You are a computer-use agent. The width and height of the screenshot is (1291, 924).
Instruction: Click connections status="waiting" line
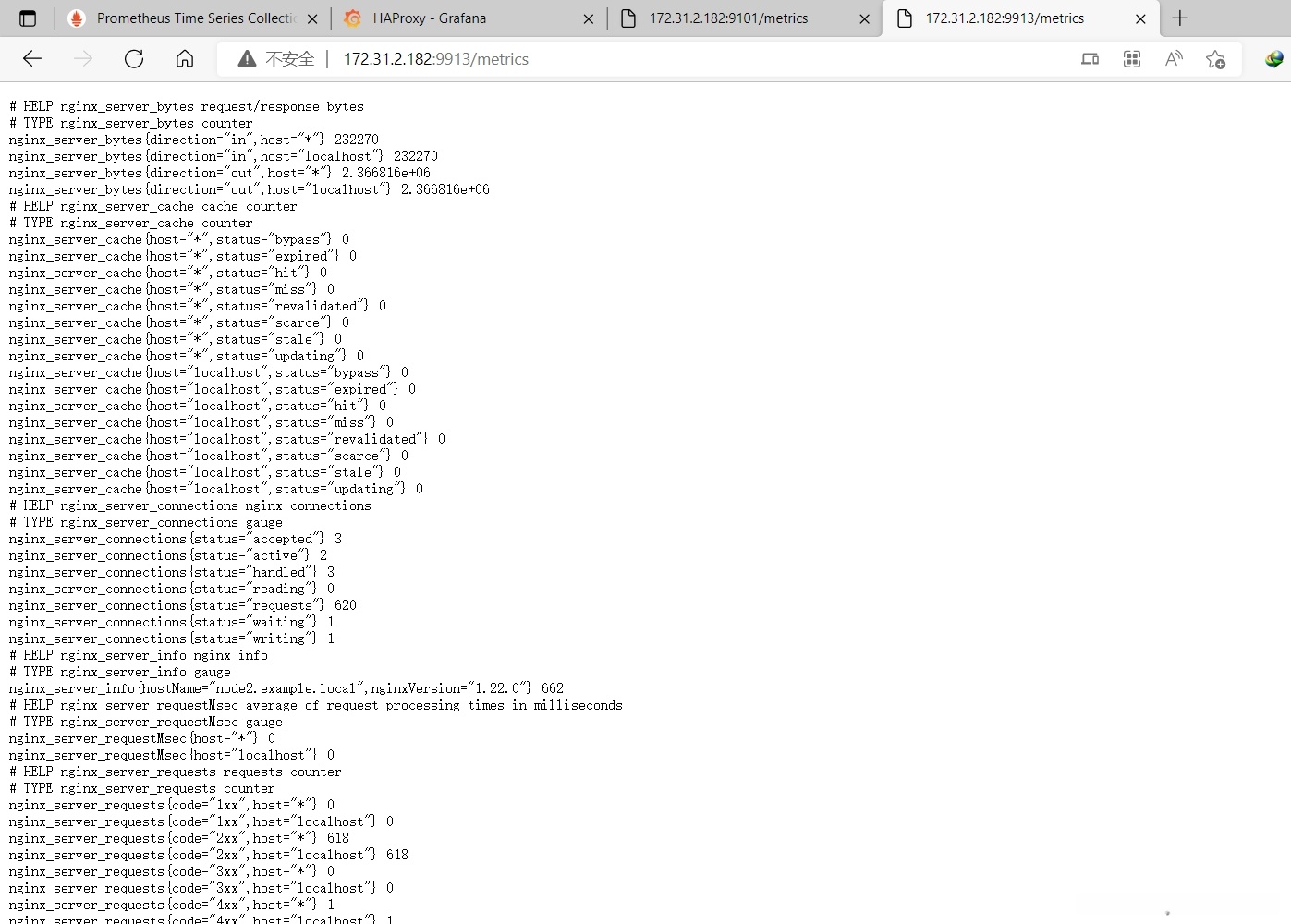coord(172,622)
